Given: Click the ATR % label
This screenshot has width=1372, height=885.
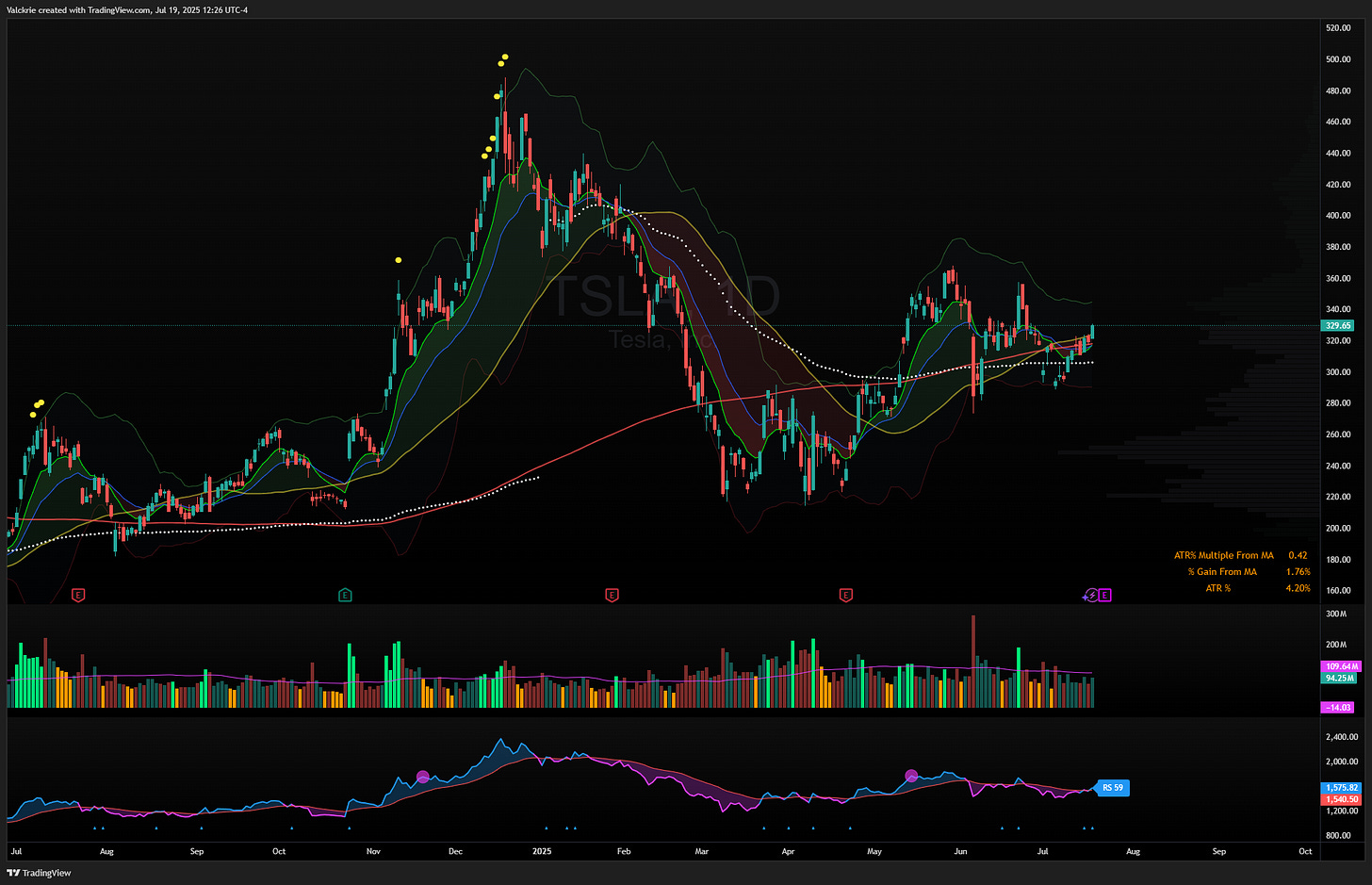Looking at the screenshot, I should (x=1218, y=588).
